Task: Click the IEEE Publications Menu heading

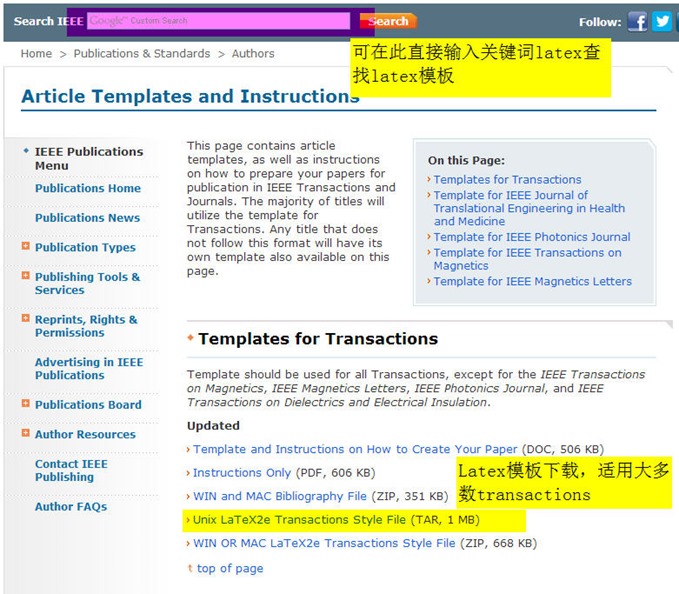Action: coord(89,158)
